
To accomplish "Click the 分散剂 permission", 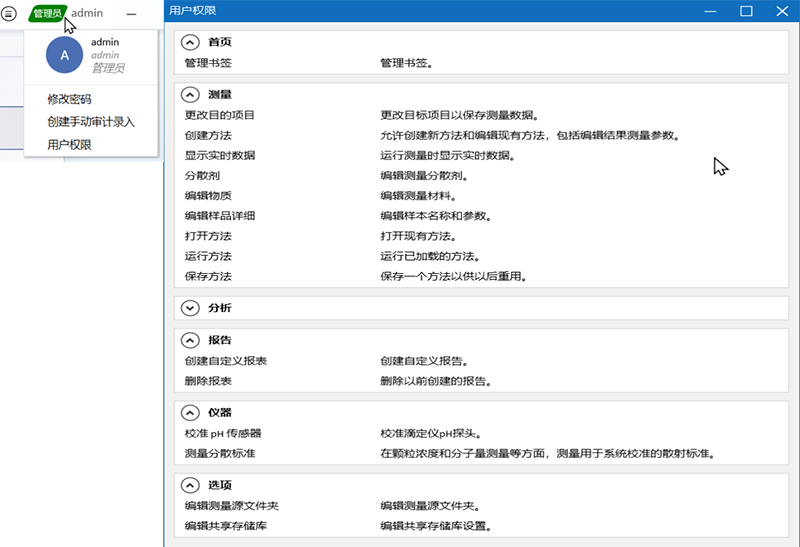I will pyautogui.click(x=202, y=176).
